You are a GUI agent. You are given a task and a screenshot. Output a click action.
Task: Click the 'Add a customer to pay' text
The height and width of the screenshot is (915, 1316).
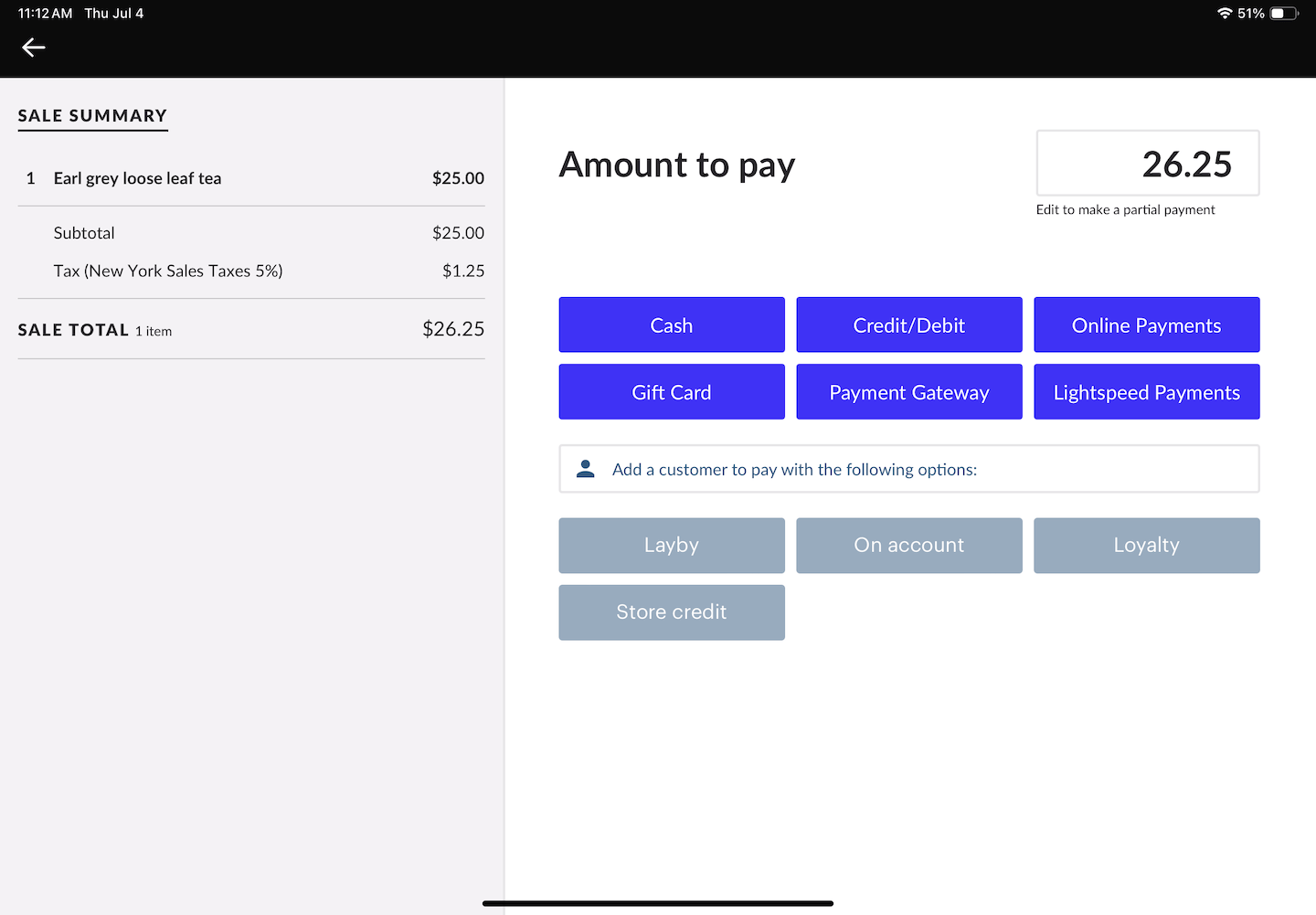(x=794, y=470)
